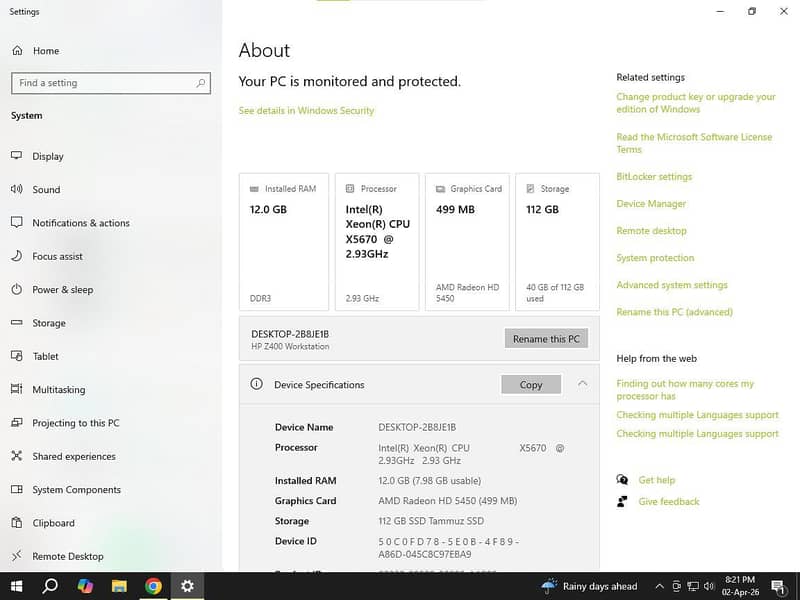Click Rename this PC (advanced) link
The height and width of the screenshot is (600, 800).
click(674, 312)
